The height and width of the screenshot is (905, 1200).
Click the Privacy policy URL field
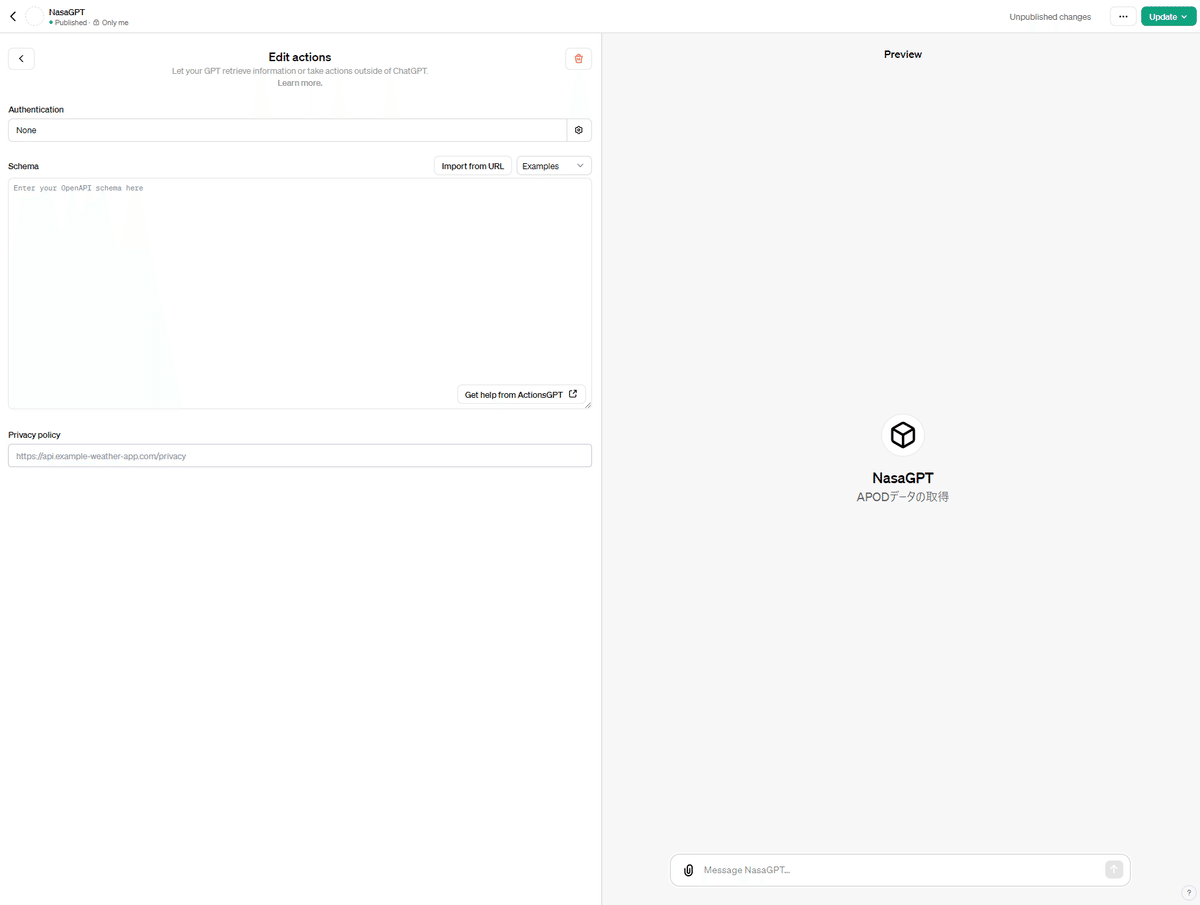tap(300, 456)
